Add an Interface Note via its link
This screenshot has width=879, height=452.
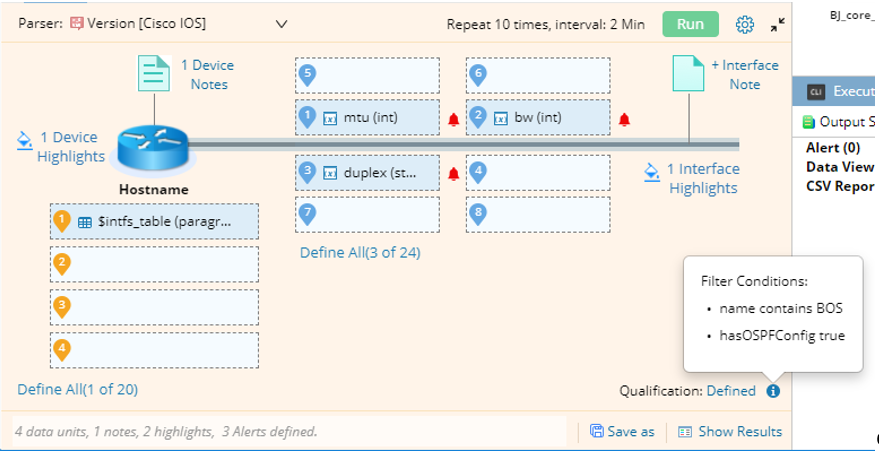[745, 75]
